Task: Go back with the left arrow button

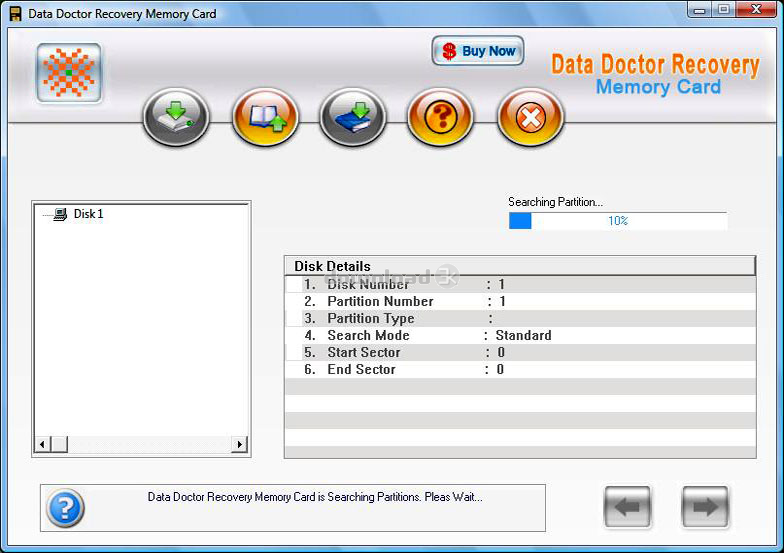Action: [x=627, y=507]
